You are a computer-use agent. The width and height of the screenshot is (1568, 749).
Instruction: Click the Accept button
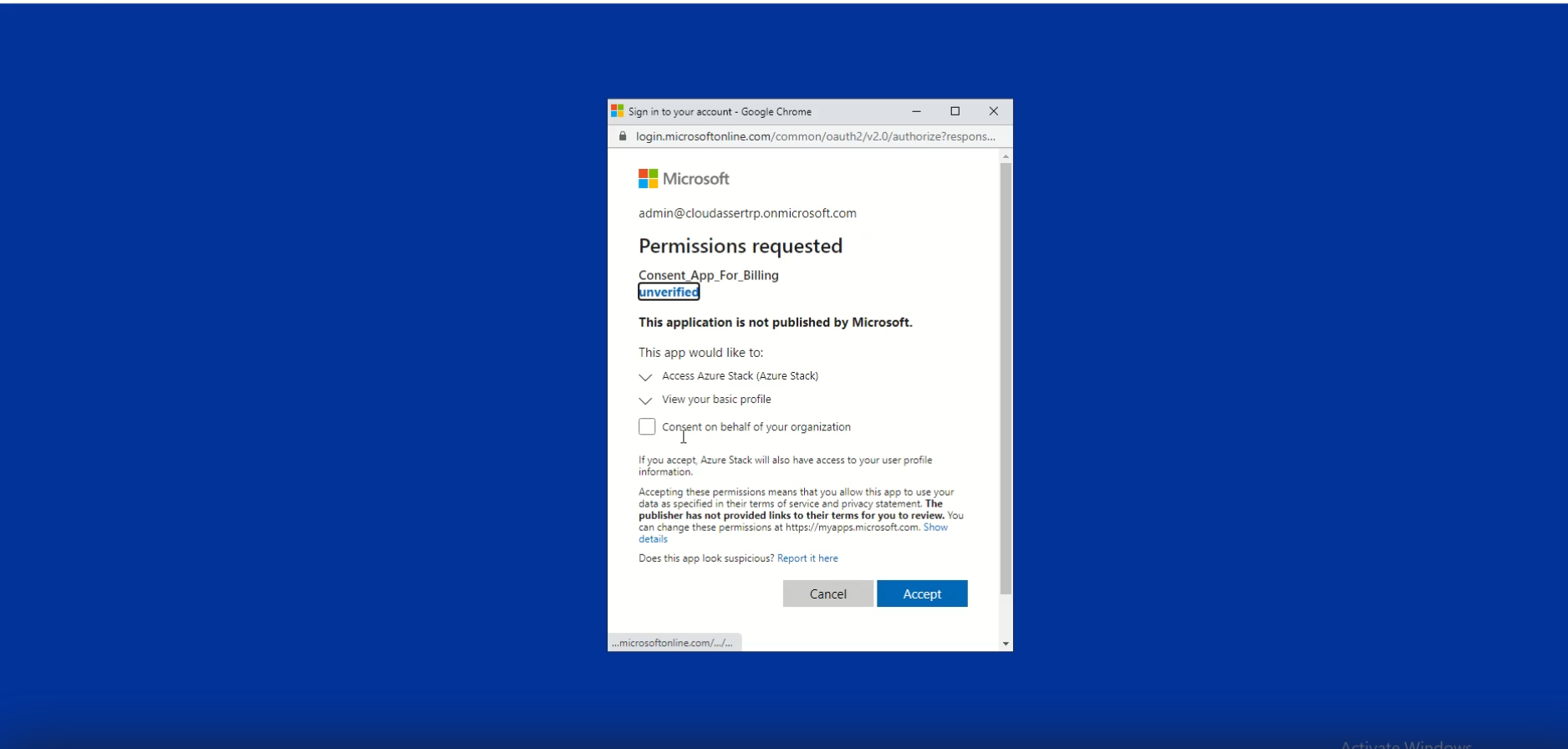click(922, 594)
